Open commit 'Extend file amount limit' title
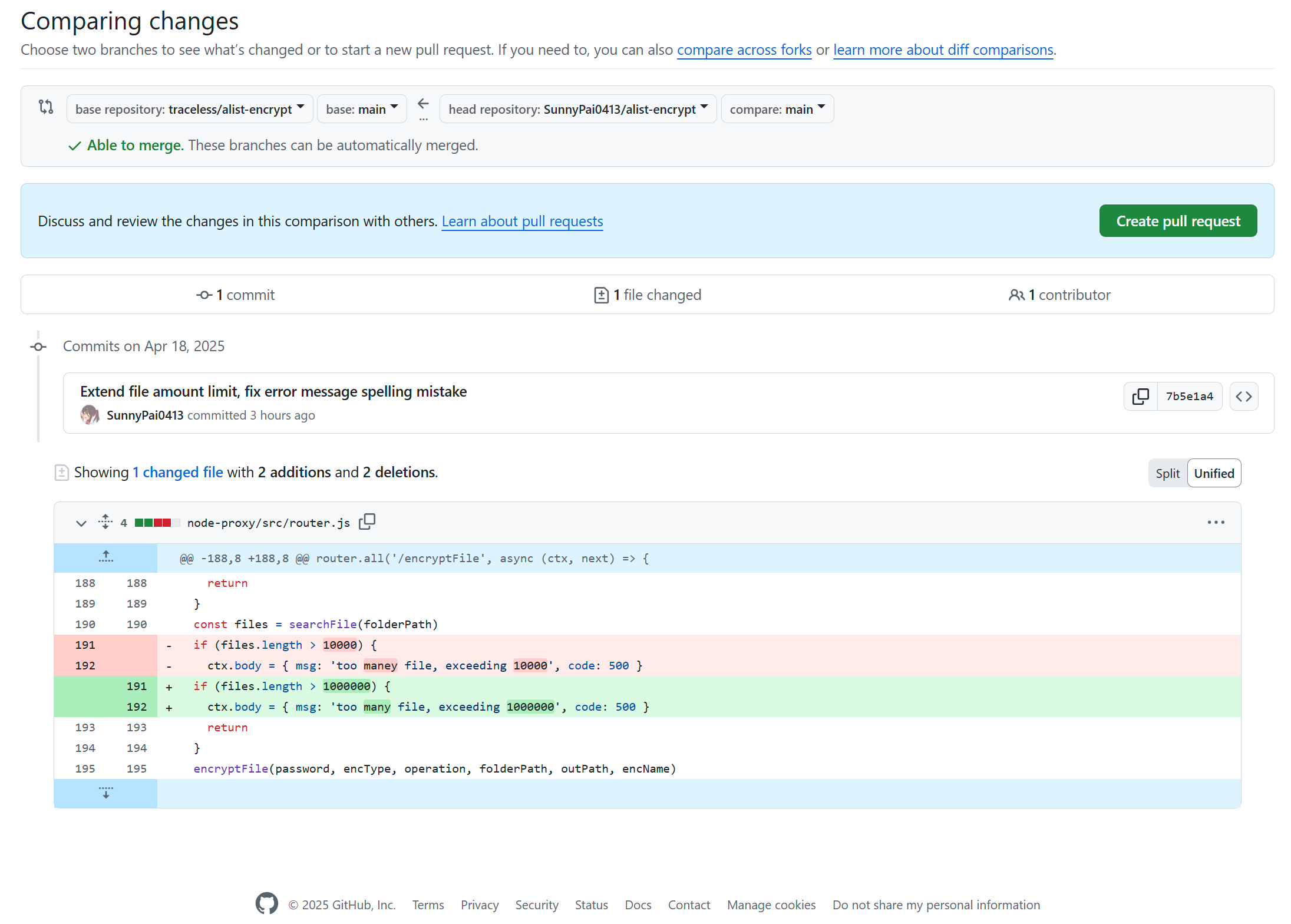 click(x=273, y=391)
